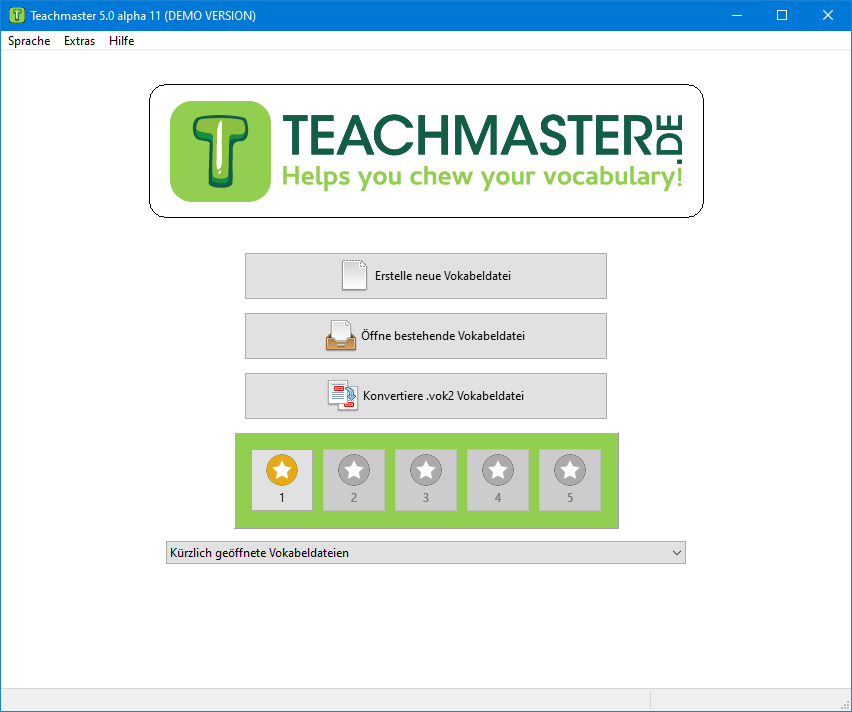Select the orange star level 1
Image resolution: width=852 pixels, height=712 pixels.
[282, 470]
